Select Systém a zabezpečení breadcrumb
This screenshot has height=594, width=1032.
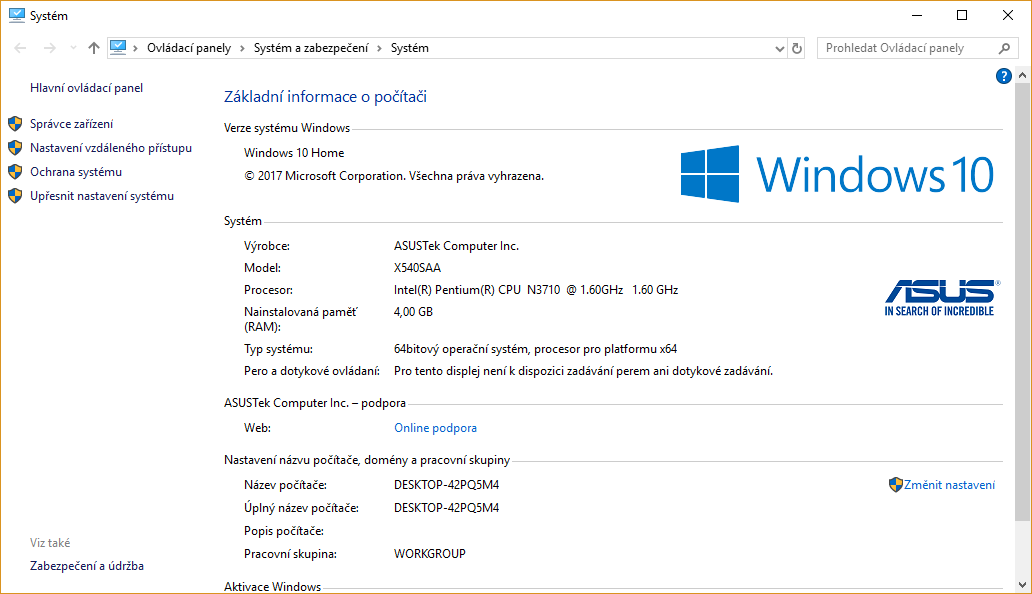pos(311,48)
